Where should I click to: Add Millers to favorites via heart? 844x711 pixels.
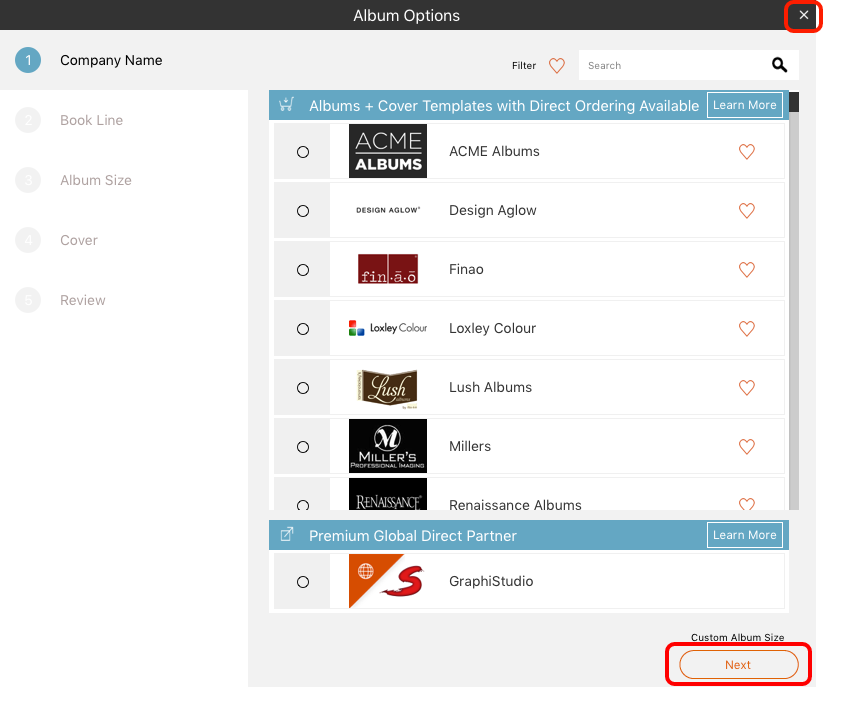pos(747,446)
